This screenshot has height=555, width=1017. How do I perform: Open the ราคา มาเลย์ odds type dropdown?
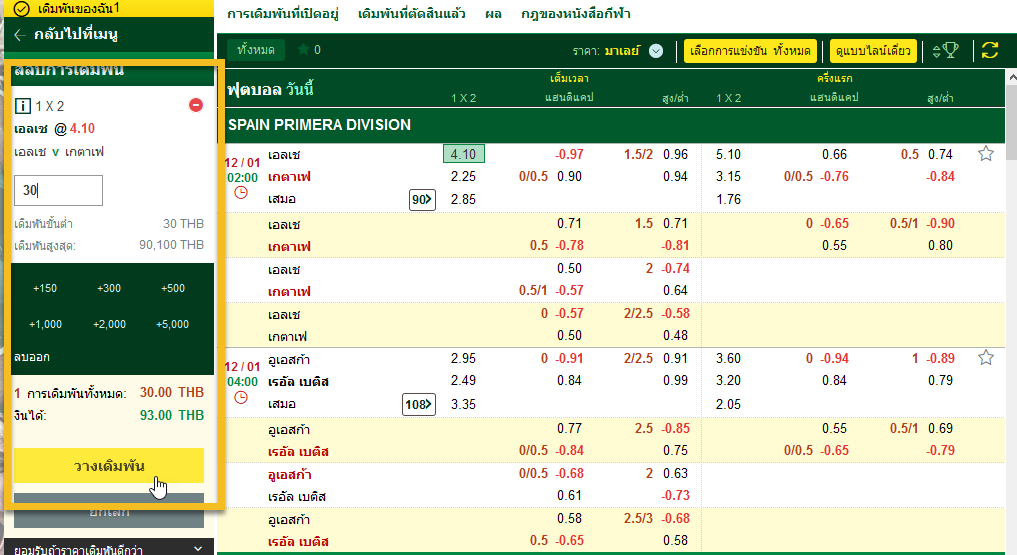click(655, 51)
